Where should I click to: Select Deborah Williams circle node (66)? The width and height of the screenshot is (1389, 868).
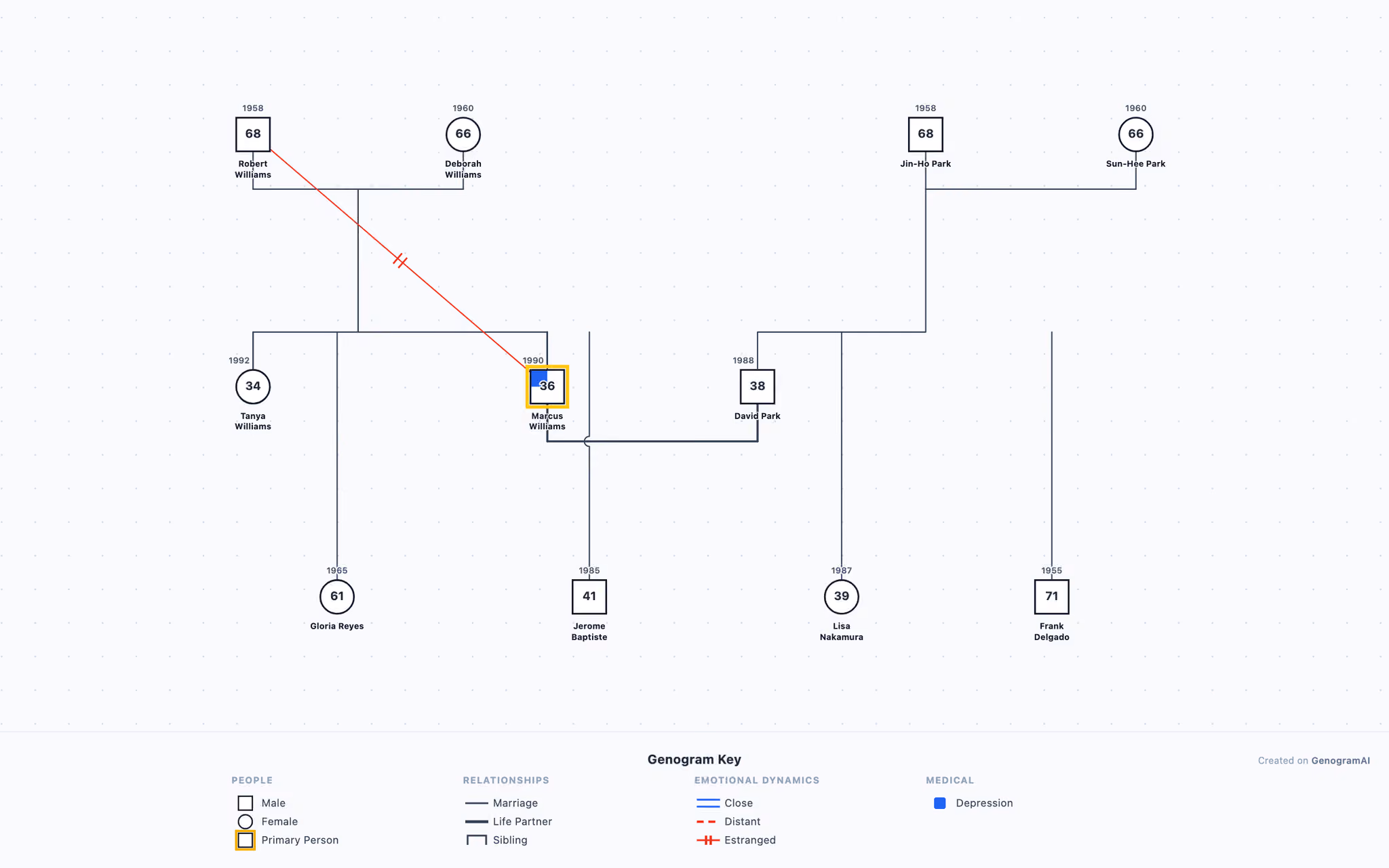[463, 134]
